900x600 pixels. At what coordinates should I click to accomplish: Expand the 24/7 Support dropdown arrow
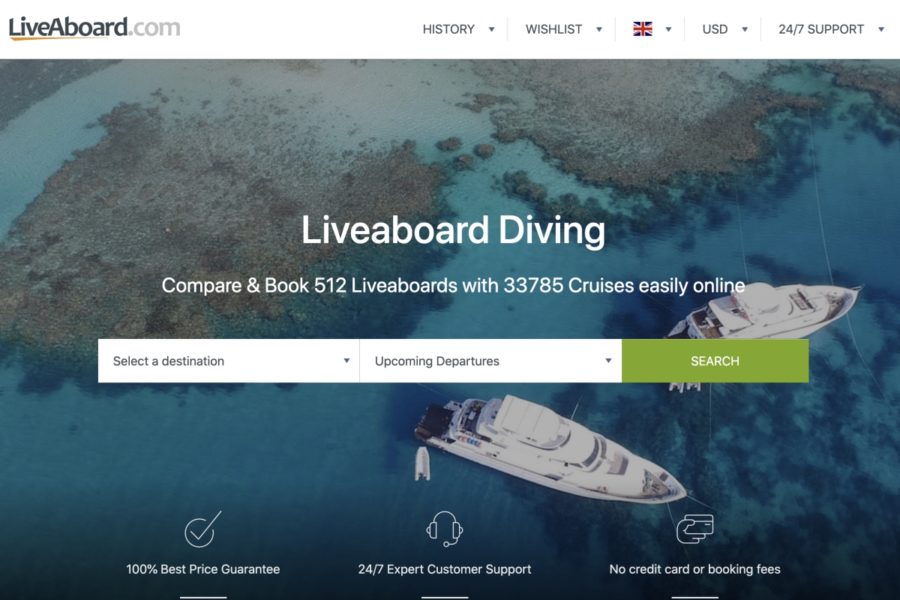[881, 29]
